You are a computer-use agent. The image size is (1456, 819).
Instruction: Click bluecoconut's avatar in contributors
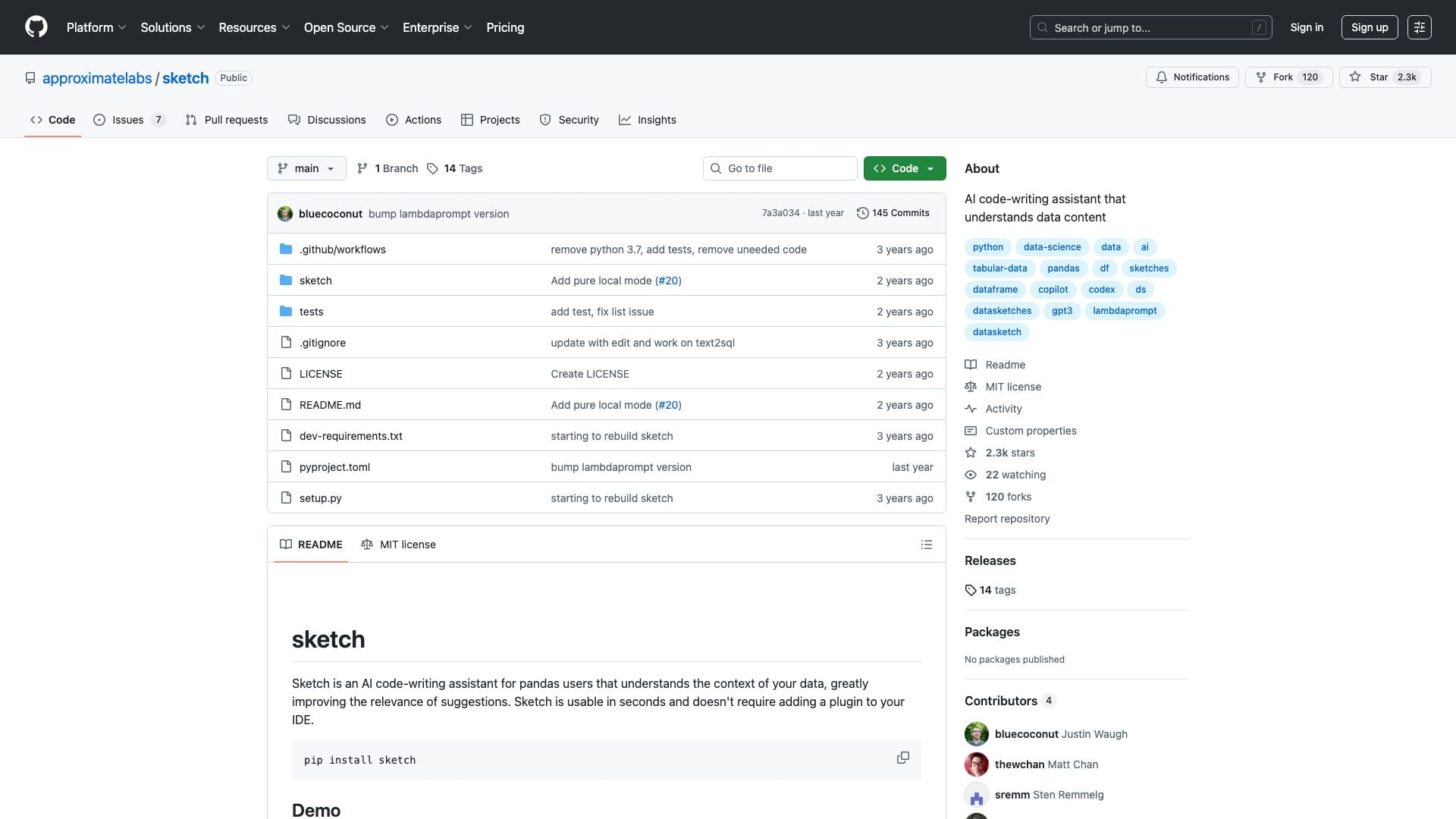coord(976,734)
